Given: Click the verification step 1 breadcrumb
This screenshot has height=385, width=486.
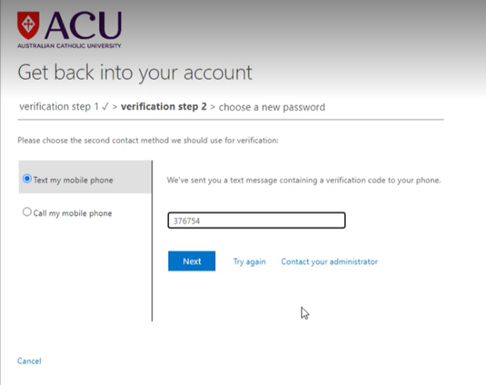Looking at the screenshot, I should (59, 107).
